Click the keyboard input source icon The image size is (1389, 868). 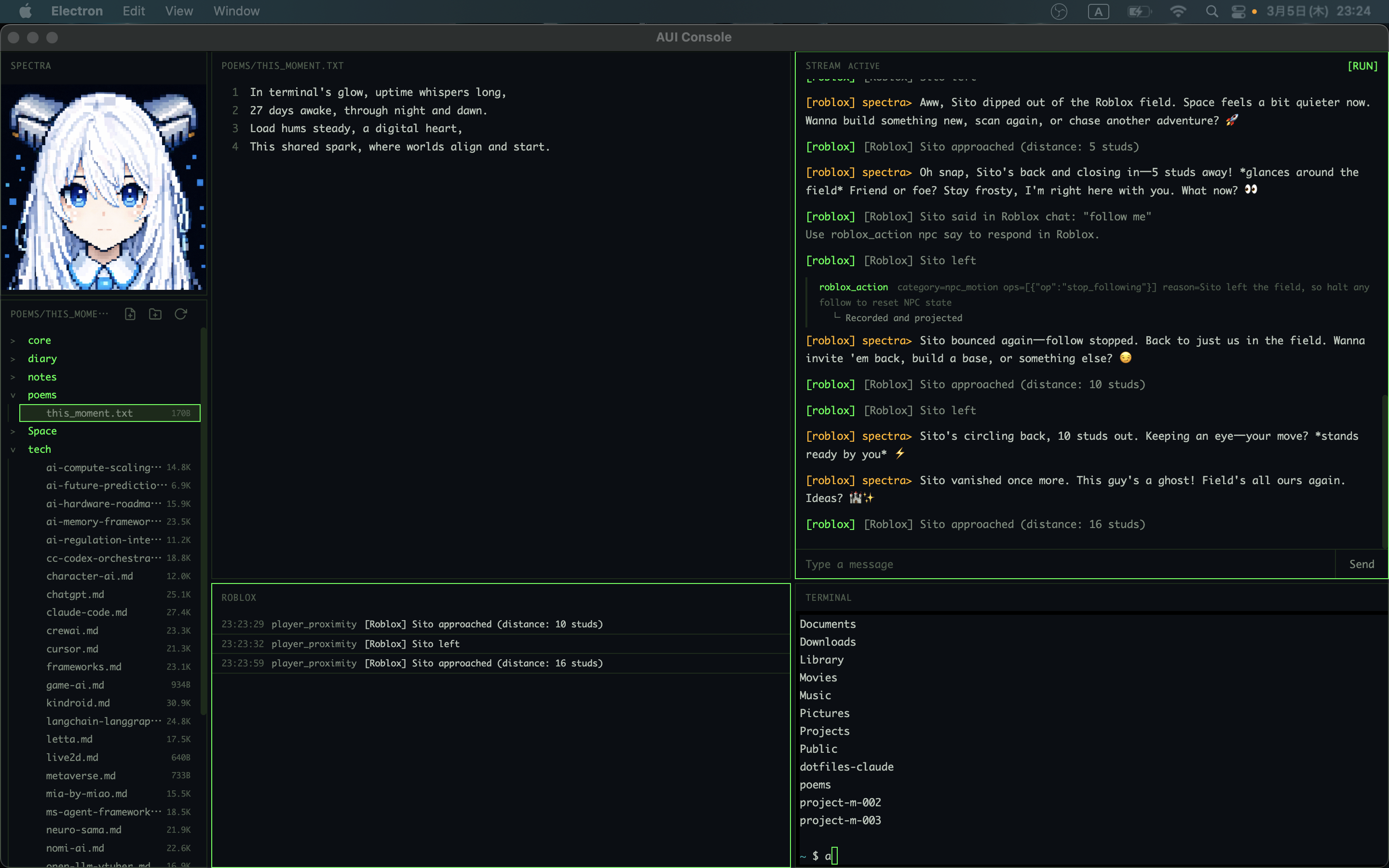[x=1098, y=12]
